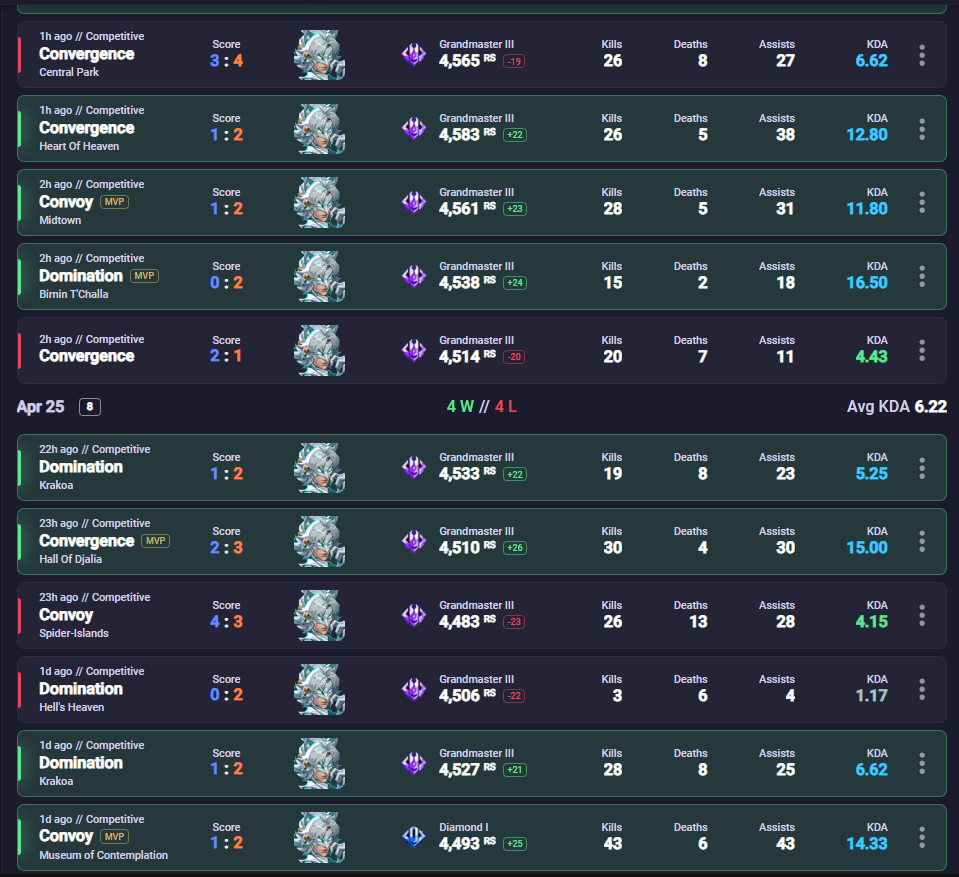Open three-dot menu for Birnin T'Challa match
959x877 pixels.
pos(922,277)
